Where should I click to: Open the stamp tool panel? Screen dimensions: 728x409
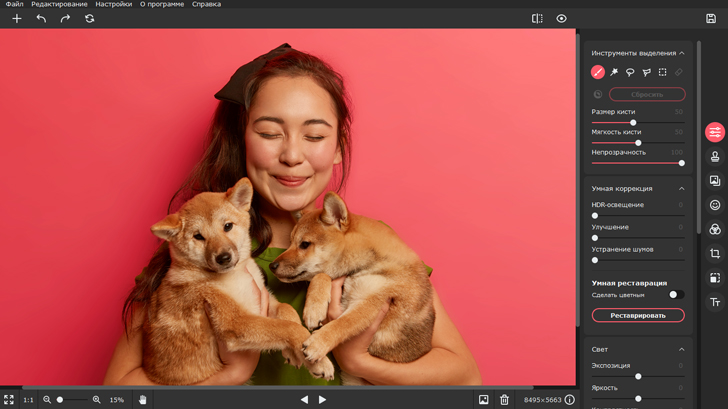[x=715, y=157]
